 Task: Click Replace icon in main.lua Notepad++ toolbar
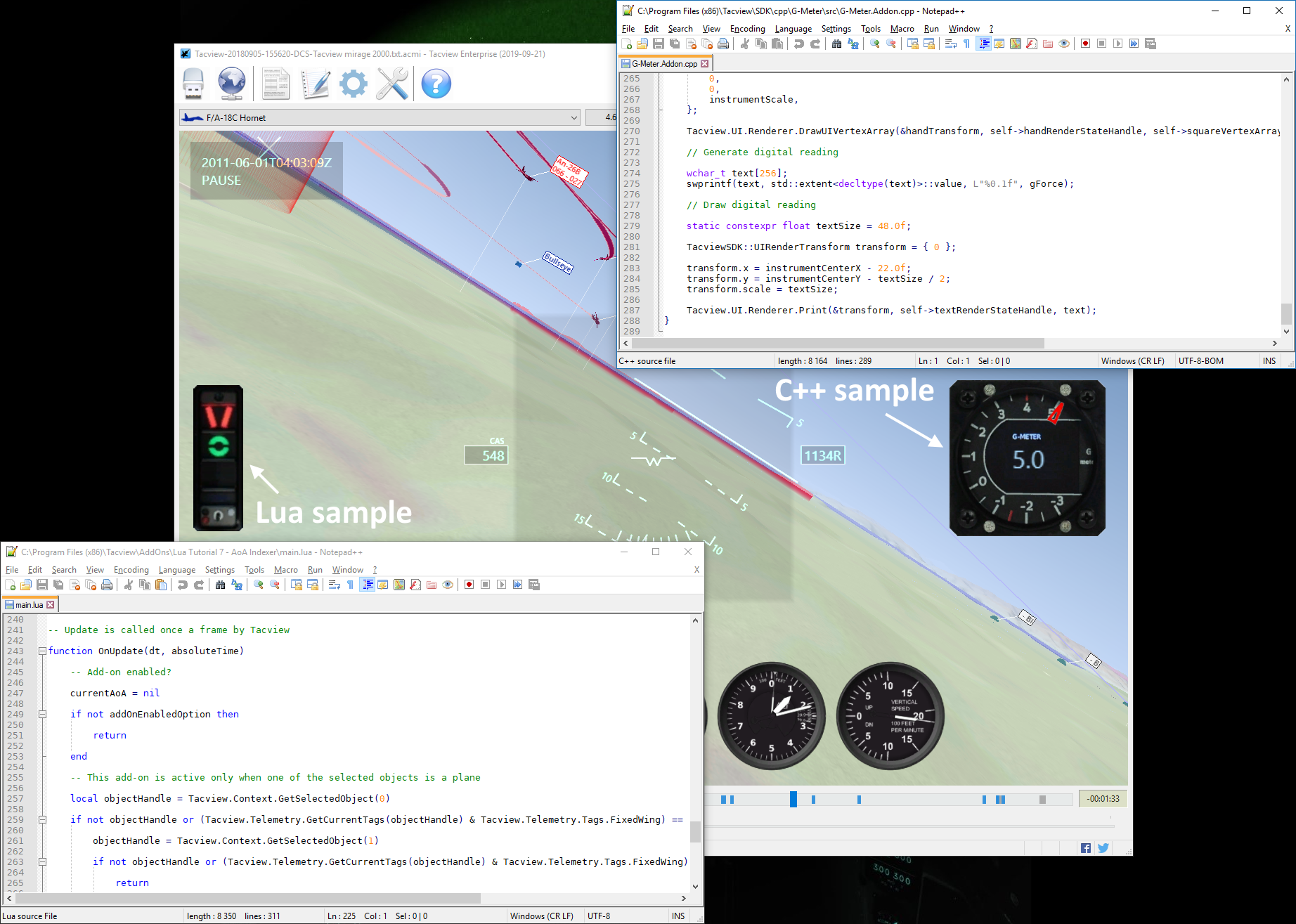[237, 585]
